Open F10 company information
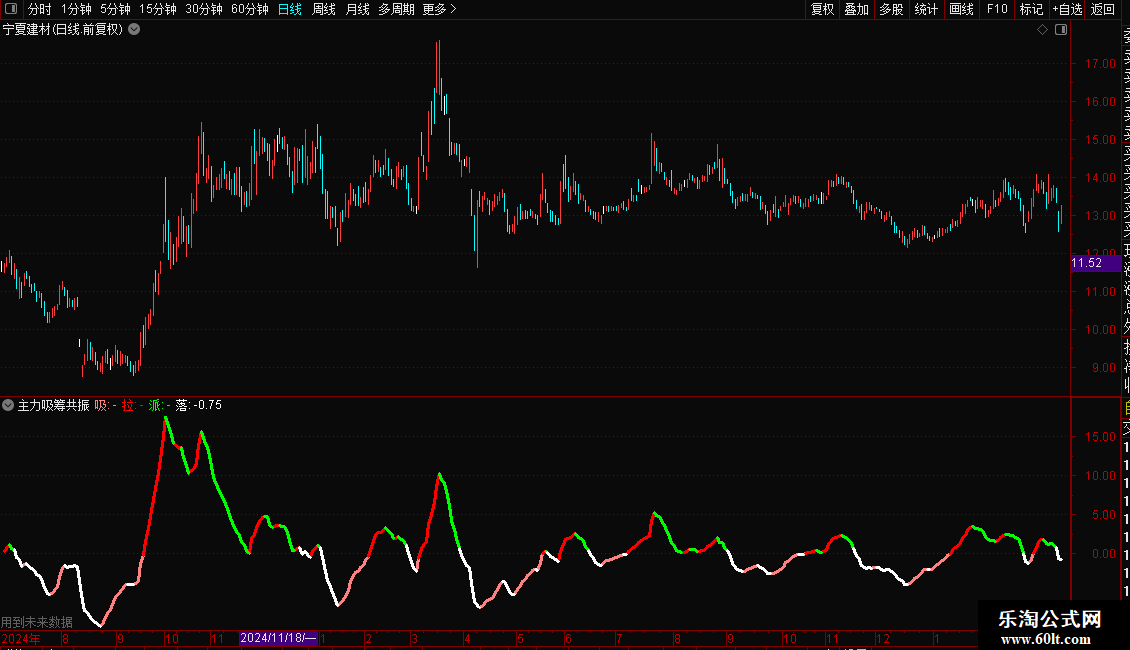The width and height of the screenshot is (1130, 650). (997, 9)
